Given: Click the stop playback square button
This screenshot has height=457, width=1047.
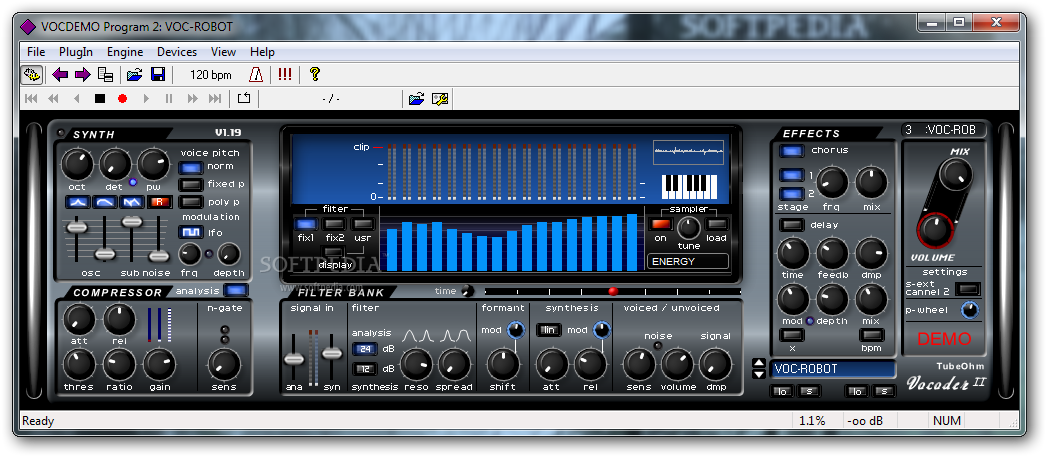Looking at the screenshot, I should [100, 99].
